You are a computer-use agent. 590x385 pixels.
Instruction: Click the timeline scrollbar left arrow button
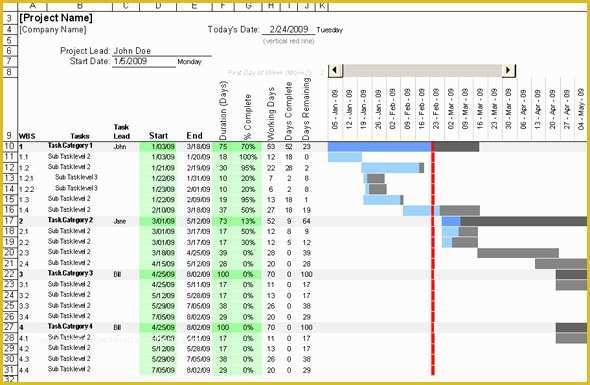coord(335,70)
